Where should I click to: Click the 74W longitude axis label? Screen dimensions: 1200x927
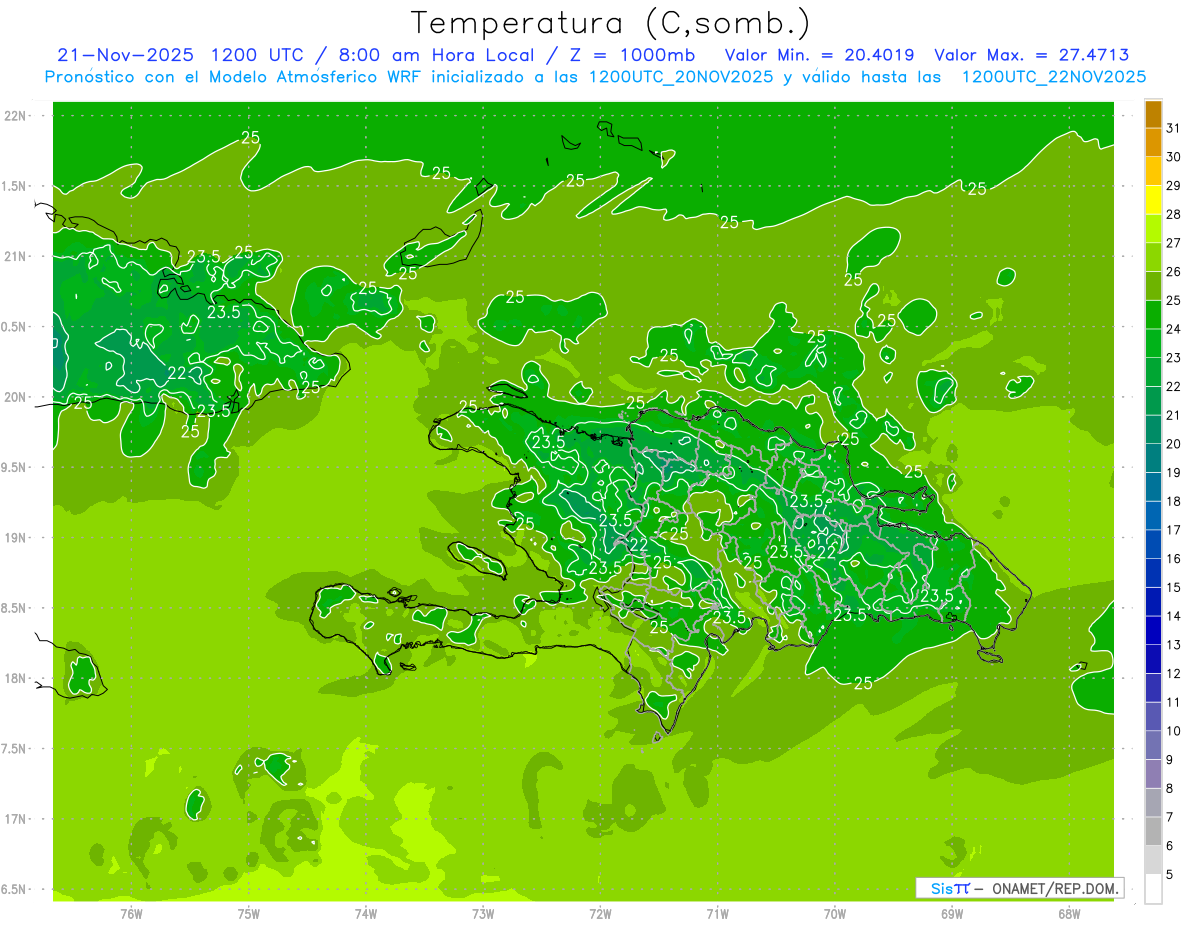tap(366, 914)
